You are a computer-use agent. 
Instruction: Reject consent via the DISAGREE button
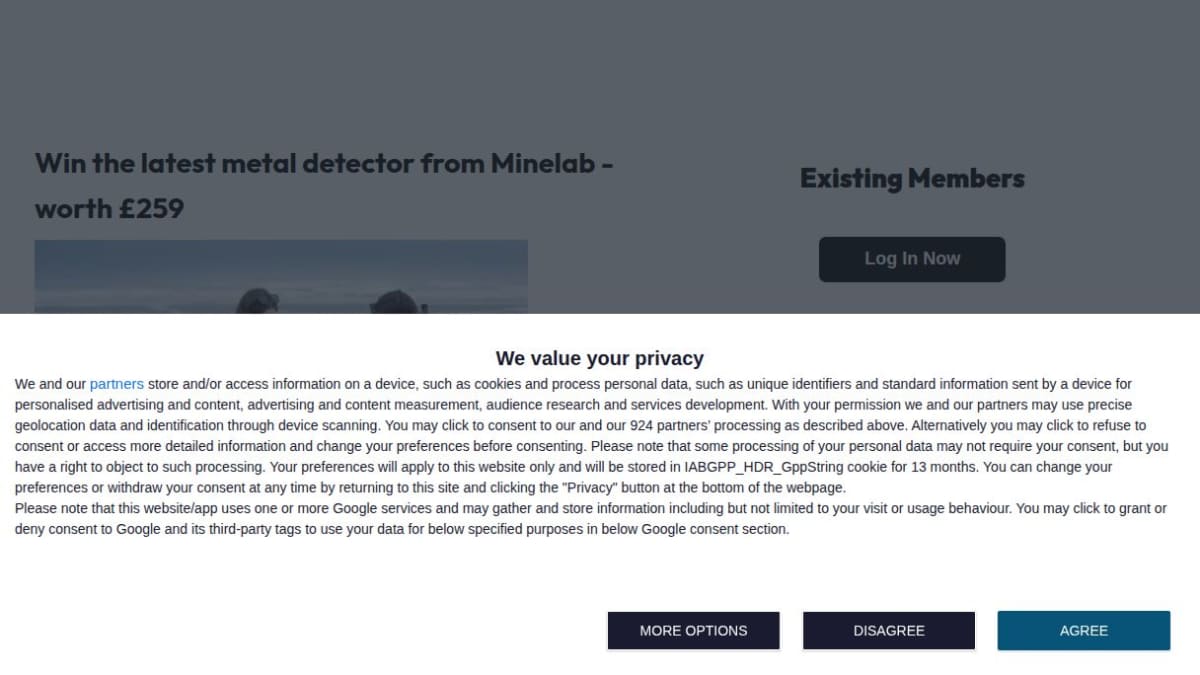889,630
